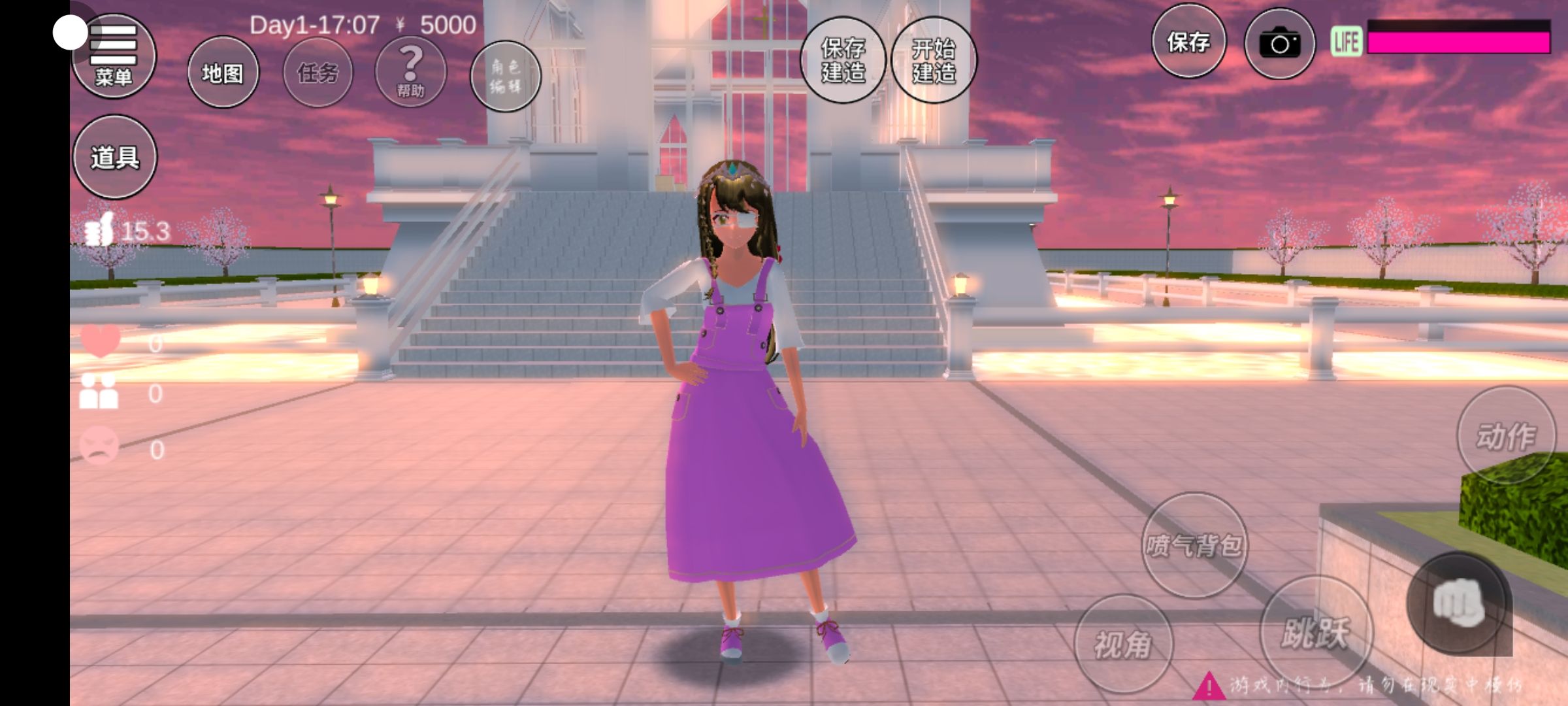Screen dimensions: 1568x706
Task: Tap the camera screenshot icon
Action: tap(1279, 44)
